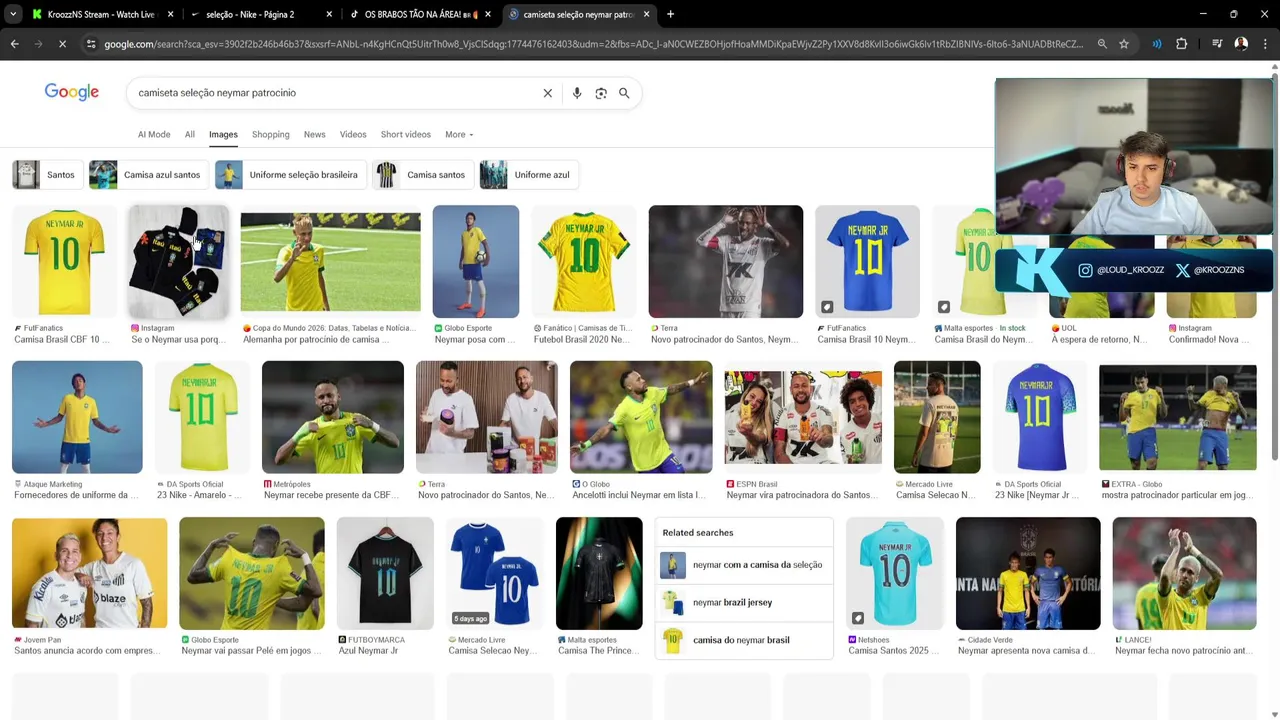Open new browser tab
This screenshot has width=1280, height=720.
670,14
